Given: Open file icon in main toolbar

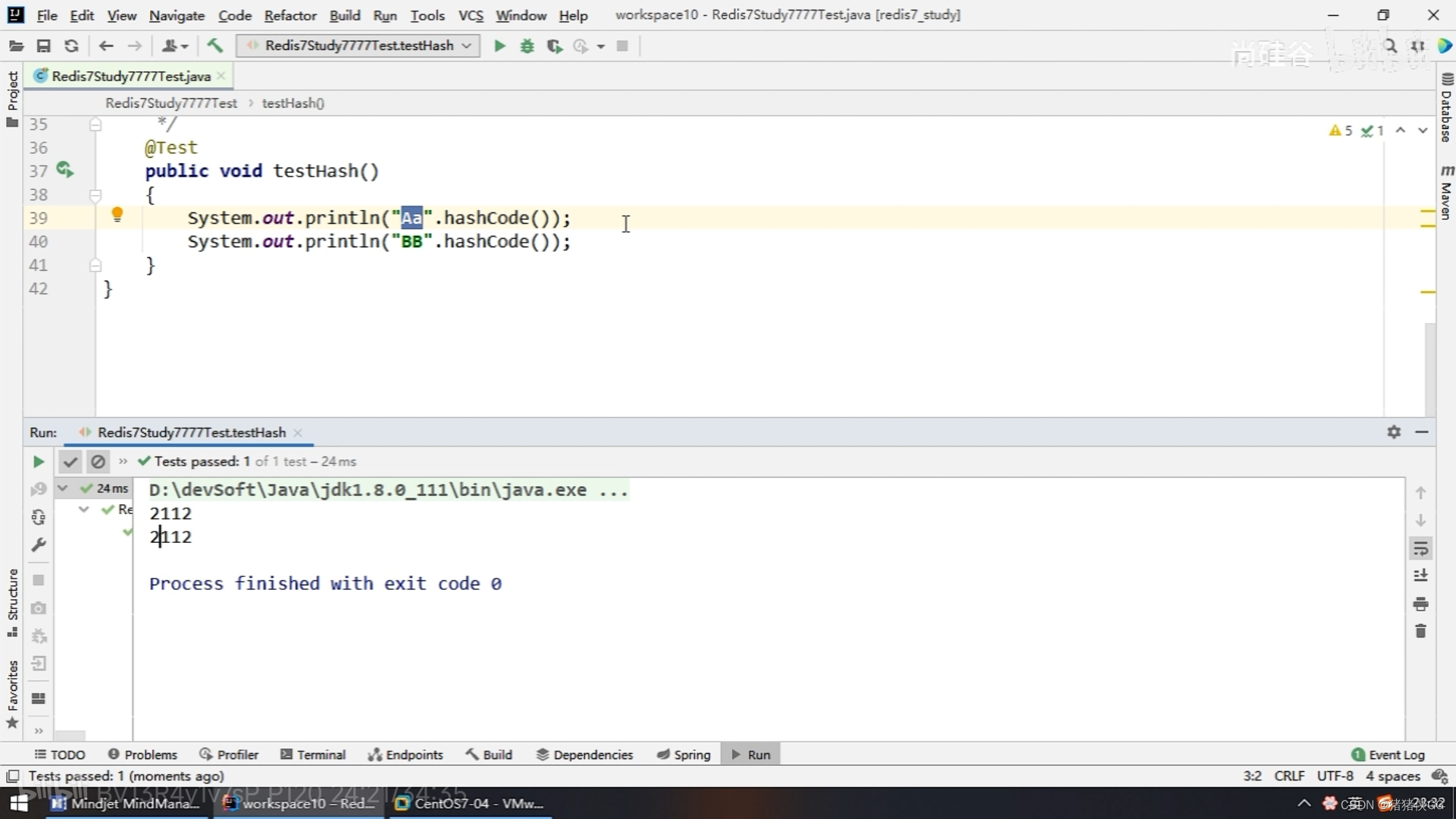Looking at the screenshot, I should tap(16, 46).
